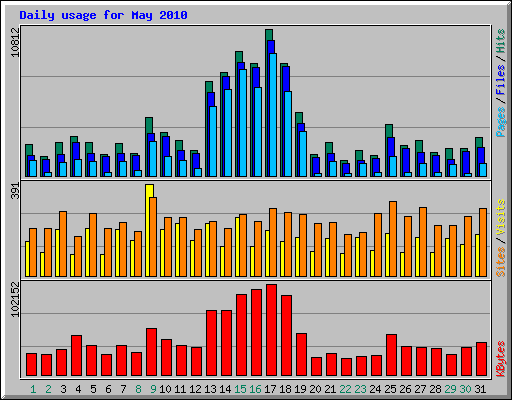
Task: Click day label 26 on the x-axis
Action: coord(405,389)
